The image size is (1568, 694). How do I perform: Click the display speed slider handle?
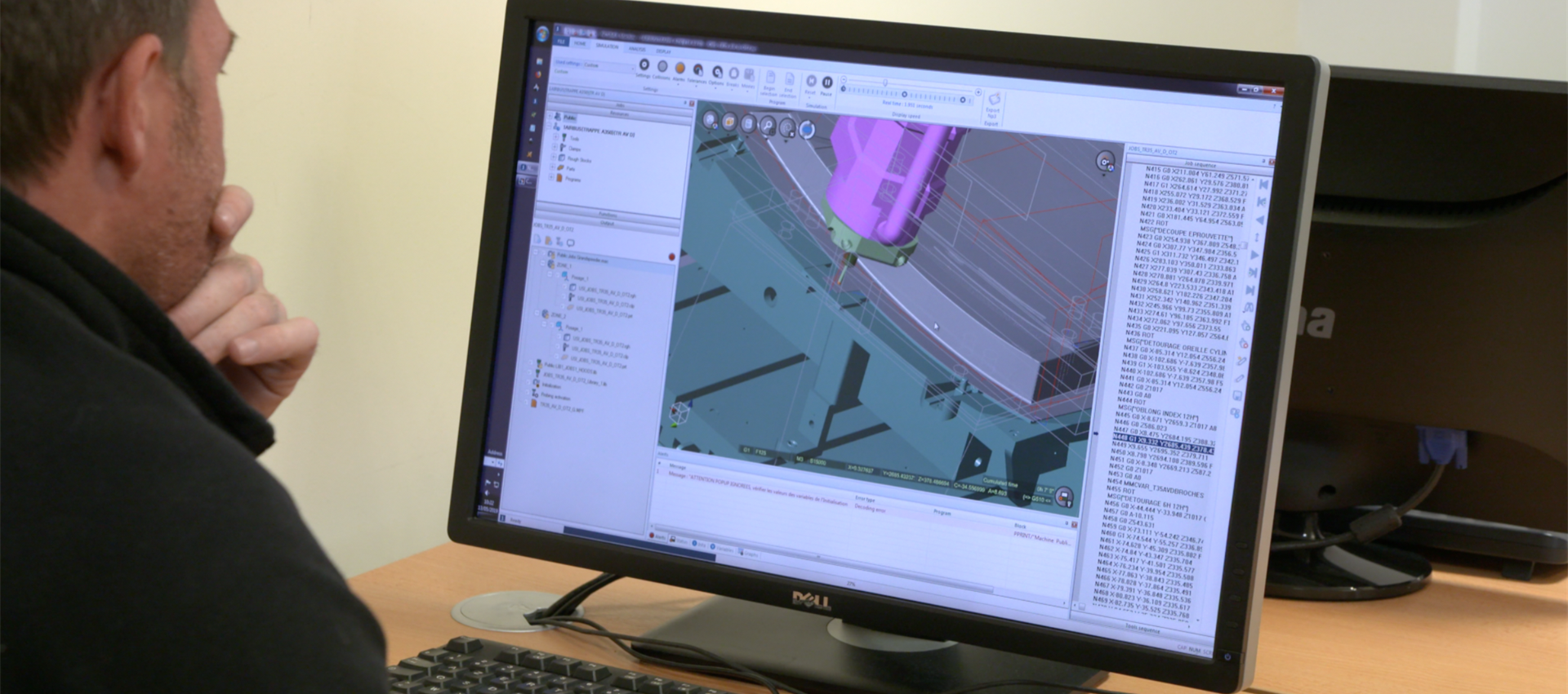tap(885, 82)
